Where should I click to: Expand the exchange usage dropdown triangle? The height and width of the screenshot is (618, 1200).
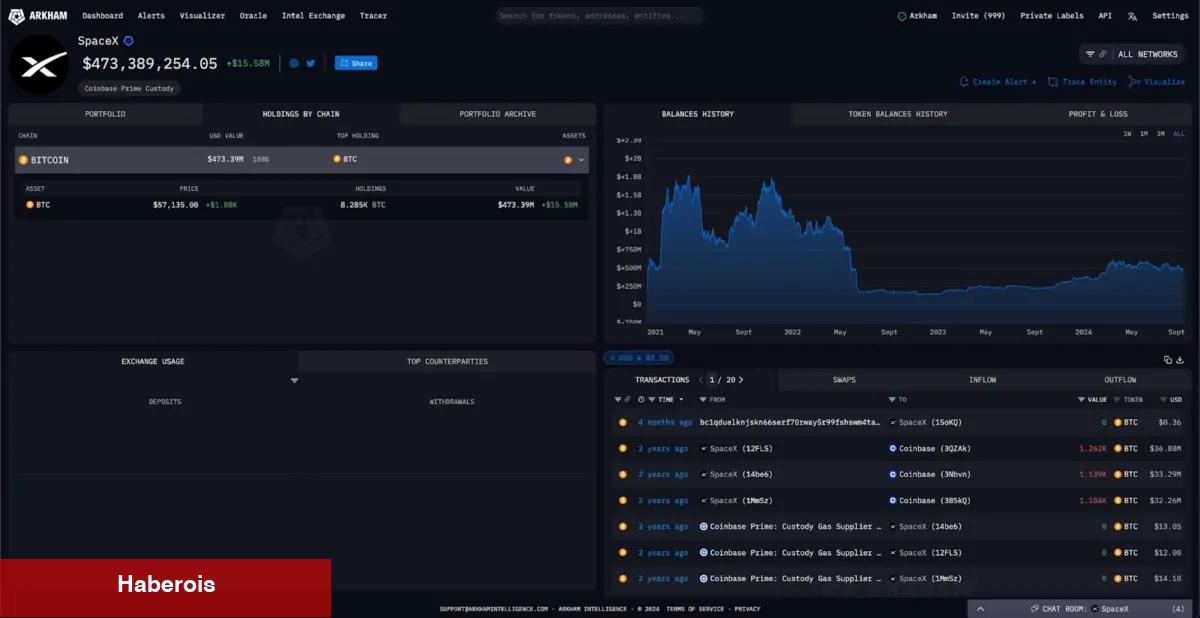point(294,381)
